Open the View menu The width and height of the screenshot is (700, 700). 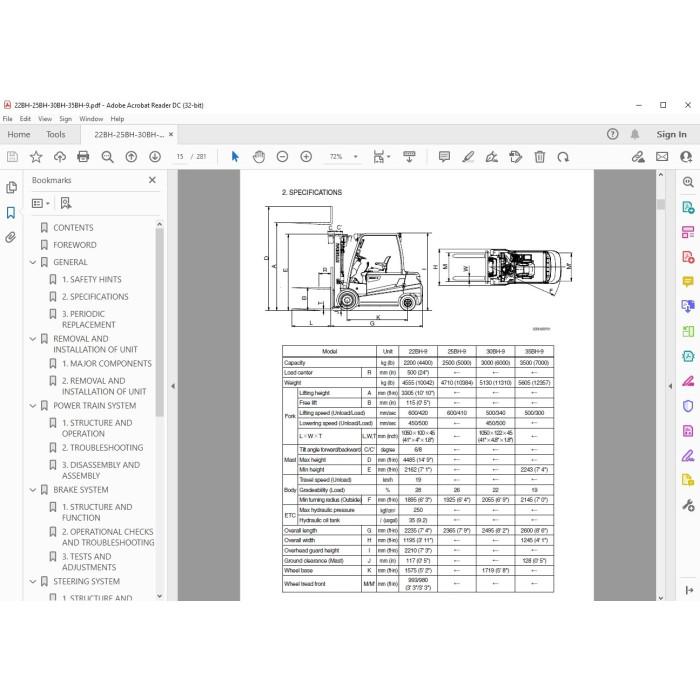[45, 119]
